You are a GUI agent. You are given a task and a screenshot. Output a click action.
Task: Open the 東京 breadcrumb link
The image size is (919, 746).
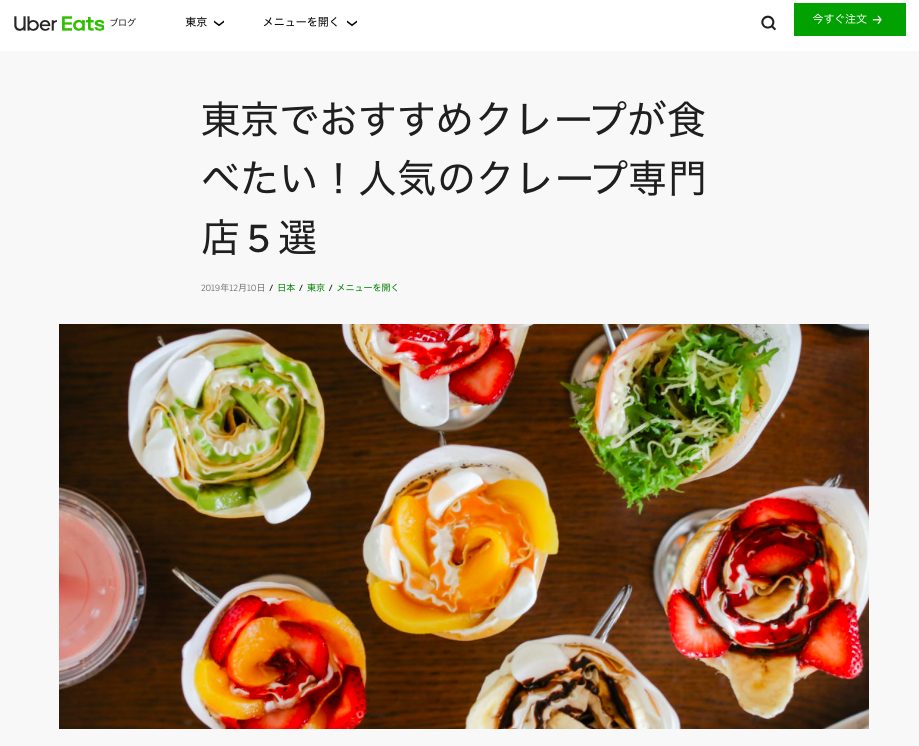pos(315,288)
